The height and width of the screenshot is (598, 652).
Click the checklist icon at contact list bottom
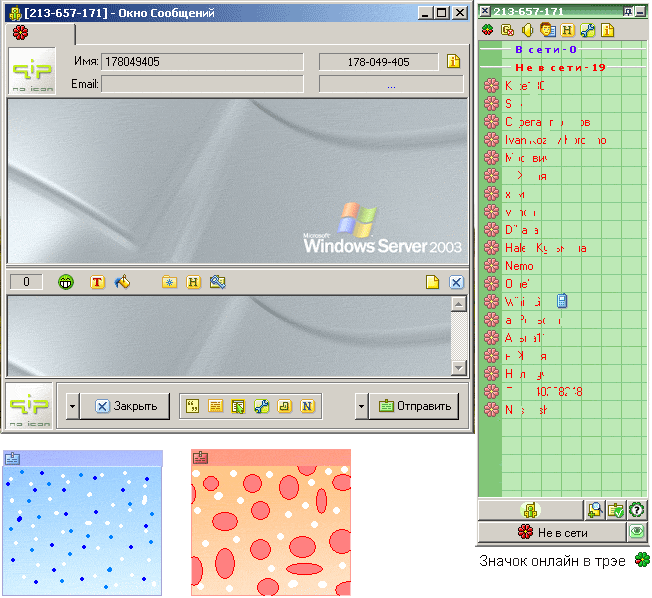[x=615, y=510]
